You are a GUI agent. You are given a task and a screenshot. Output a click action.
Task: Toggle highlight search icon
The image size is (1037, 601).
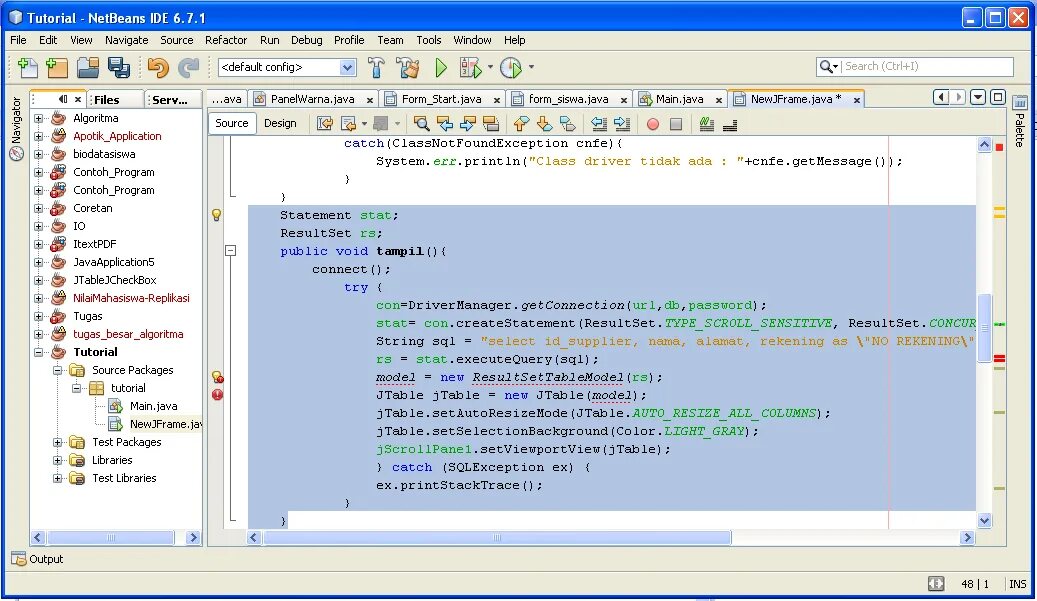491,124
